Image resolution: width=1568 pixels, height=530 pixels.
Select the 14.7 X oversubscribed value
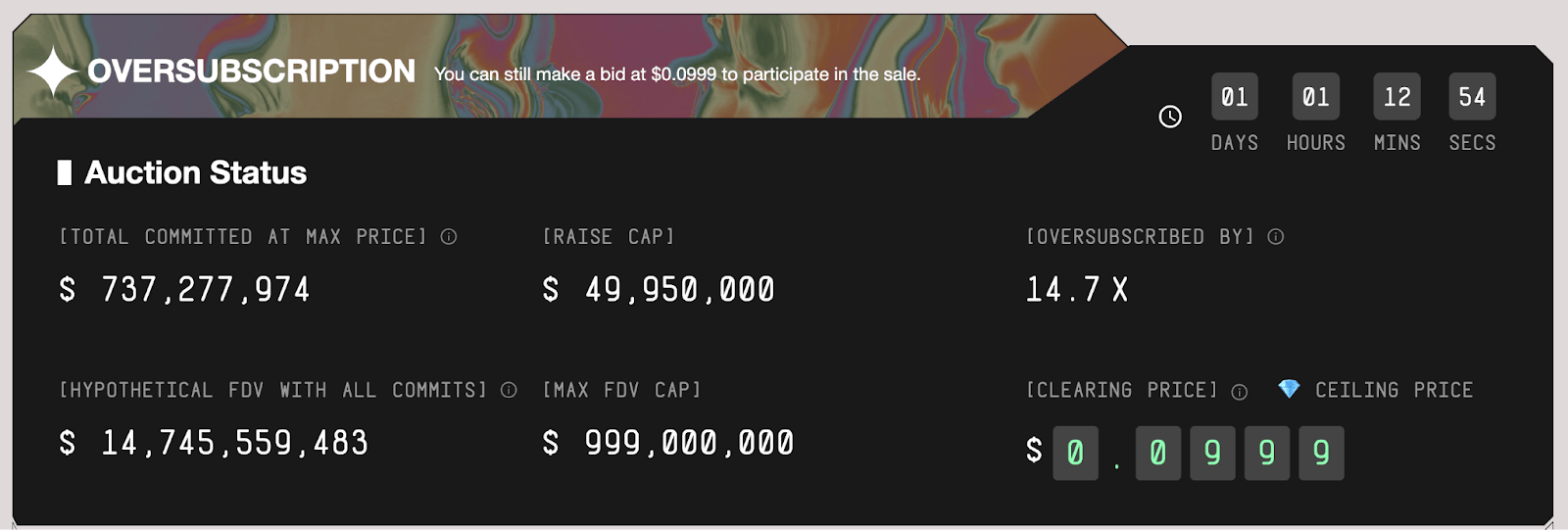pos(1076,290)
